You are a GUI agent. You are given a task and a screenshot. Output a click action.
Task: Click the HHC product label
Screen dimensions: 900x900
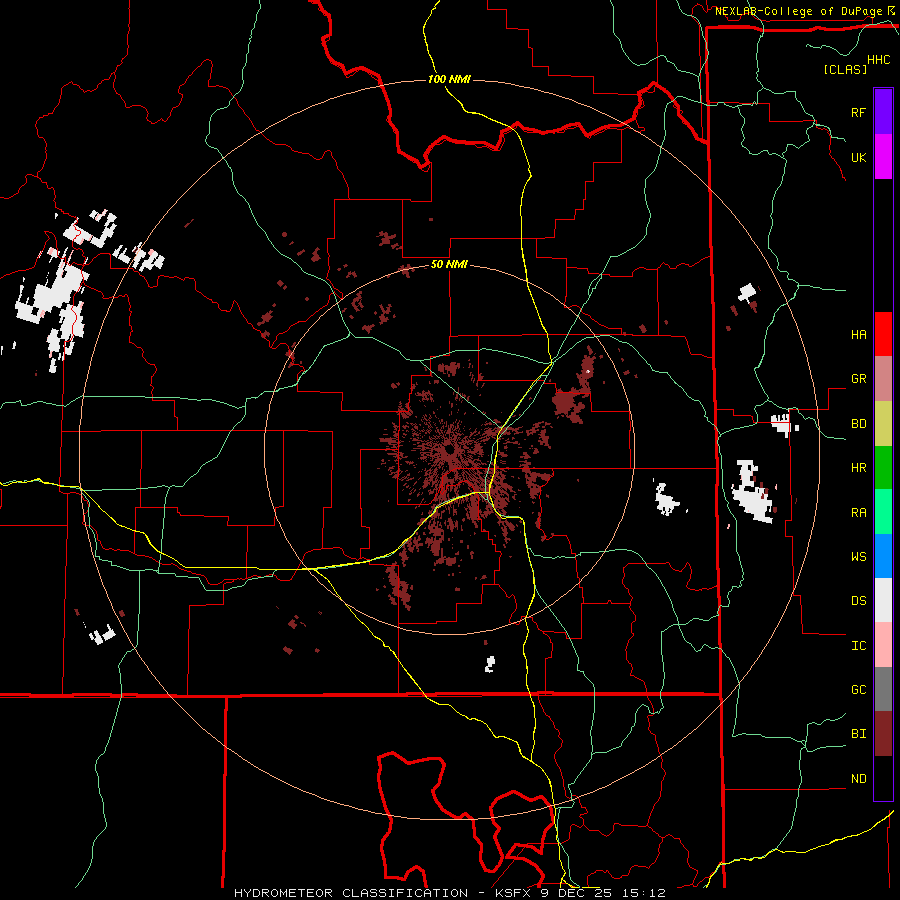pyautogui.click(x=879, y=60)
